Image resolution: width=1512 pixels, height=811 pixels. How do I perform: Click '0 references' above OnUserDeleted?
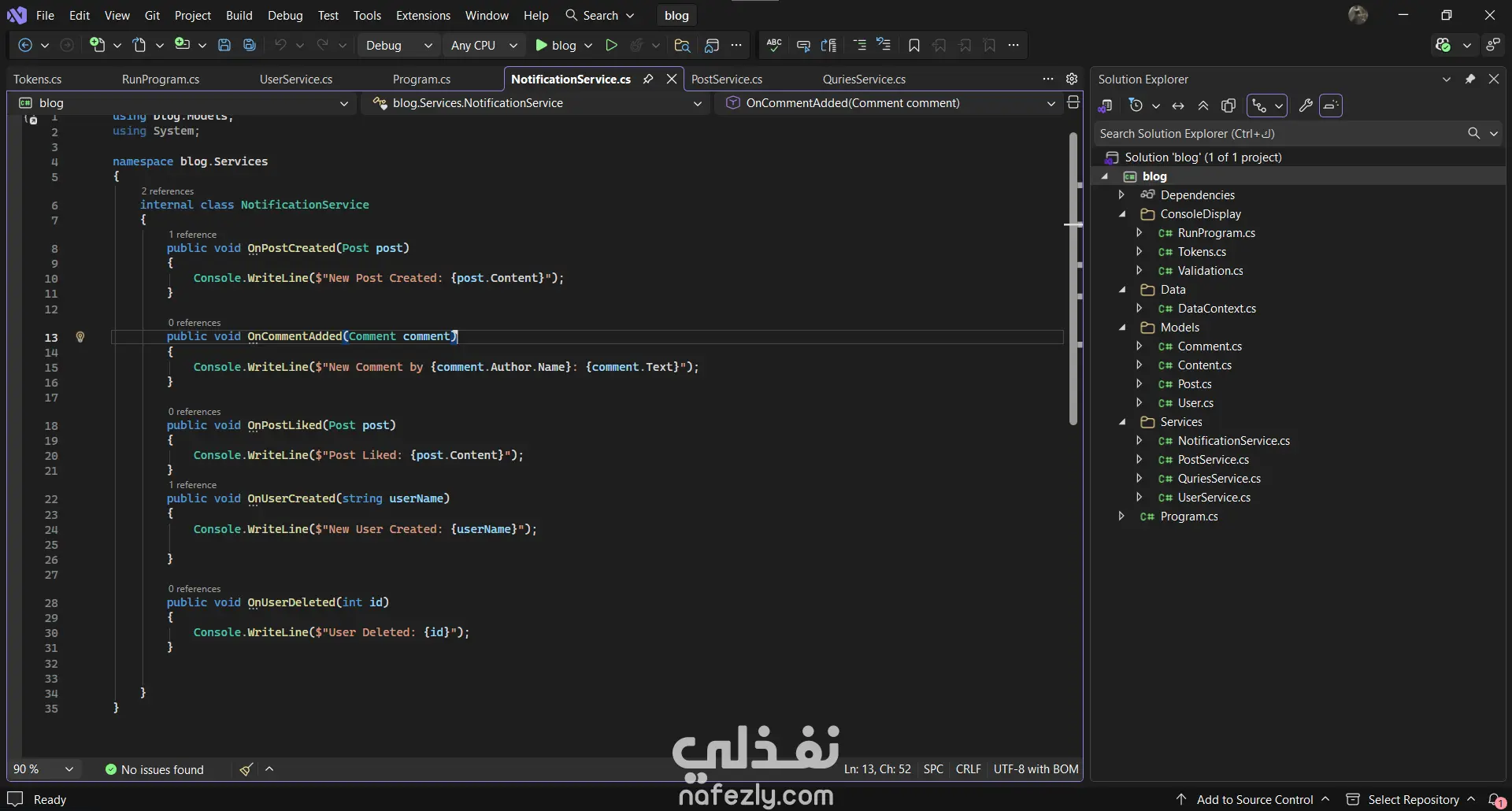click(x=195, y=589)
